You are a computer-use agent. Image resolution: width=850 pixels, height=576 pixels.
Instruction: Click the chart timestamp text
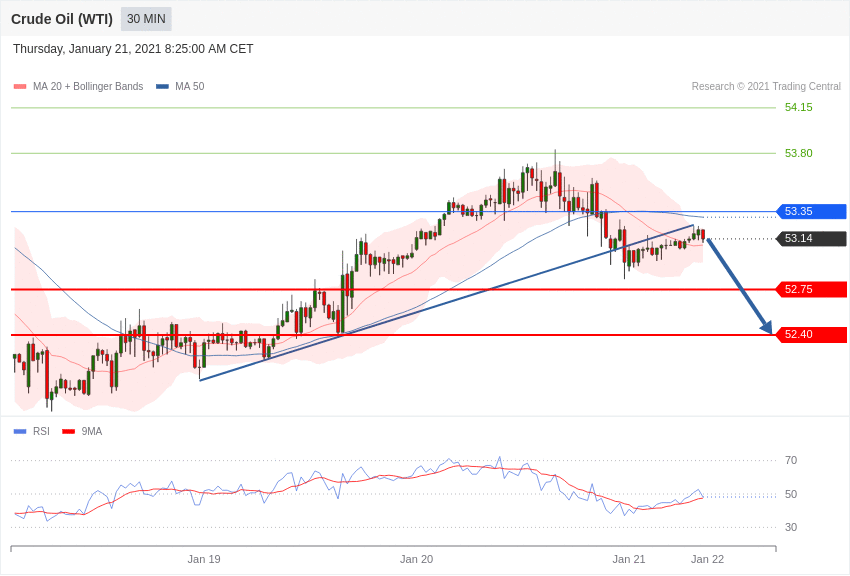coord(133,49)
